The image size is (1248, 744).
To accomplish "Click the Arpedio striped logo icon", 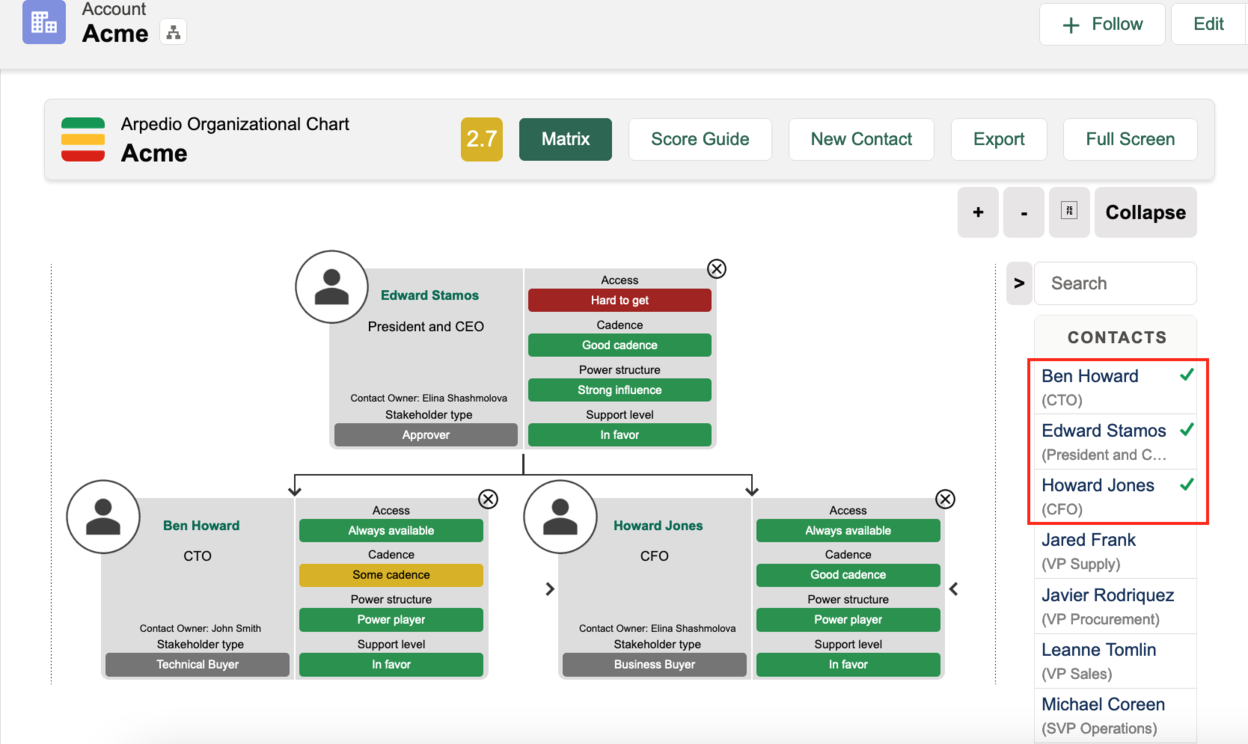I will (x=83, y=139).
